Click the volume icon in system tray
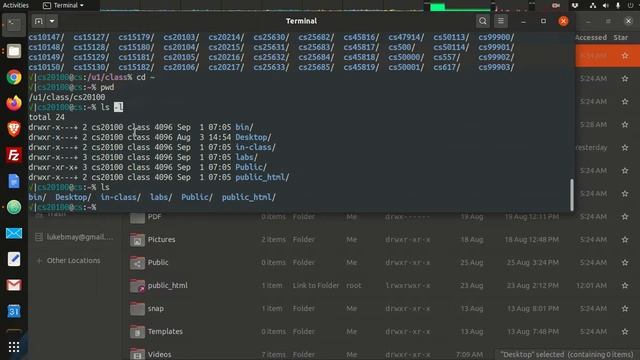640x360 pixels. (606, 5)
